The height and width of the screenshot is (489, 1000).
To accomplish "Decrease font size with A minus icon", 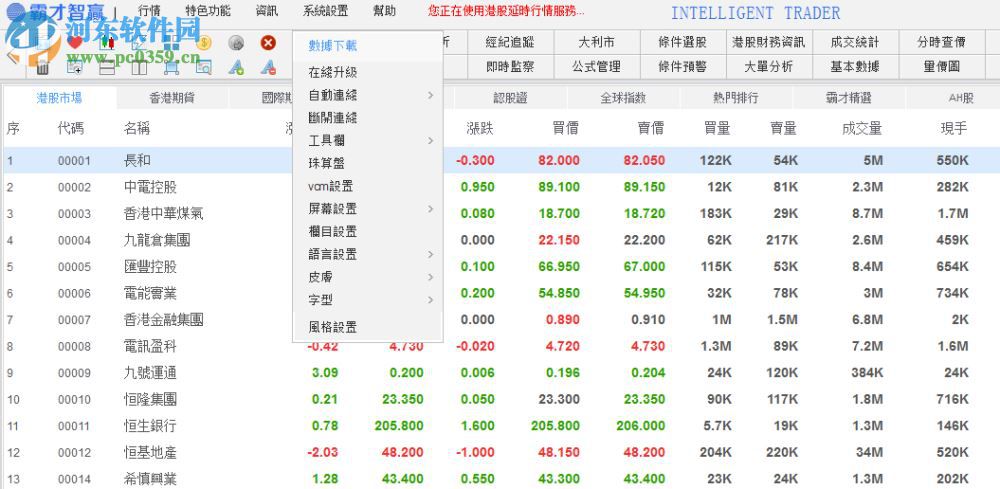I will pyautogui.click(x=268, y=68).
